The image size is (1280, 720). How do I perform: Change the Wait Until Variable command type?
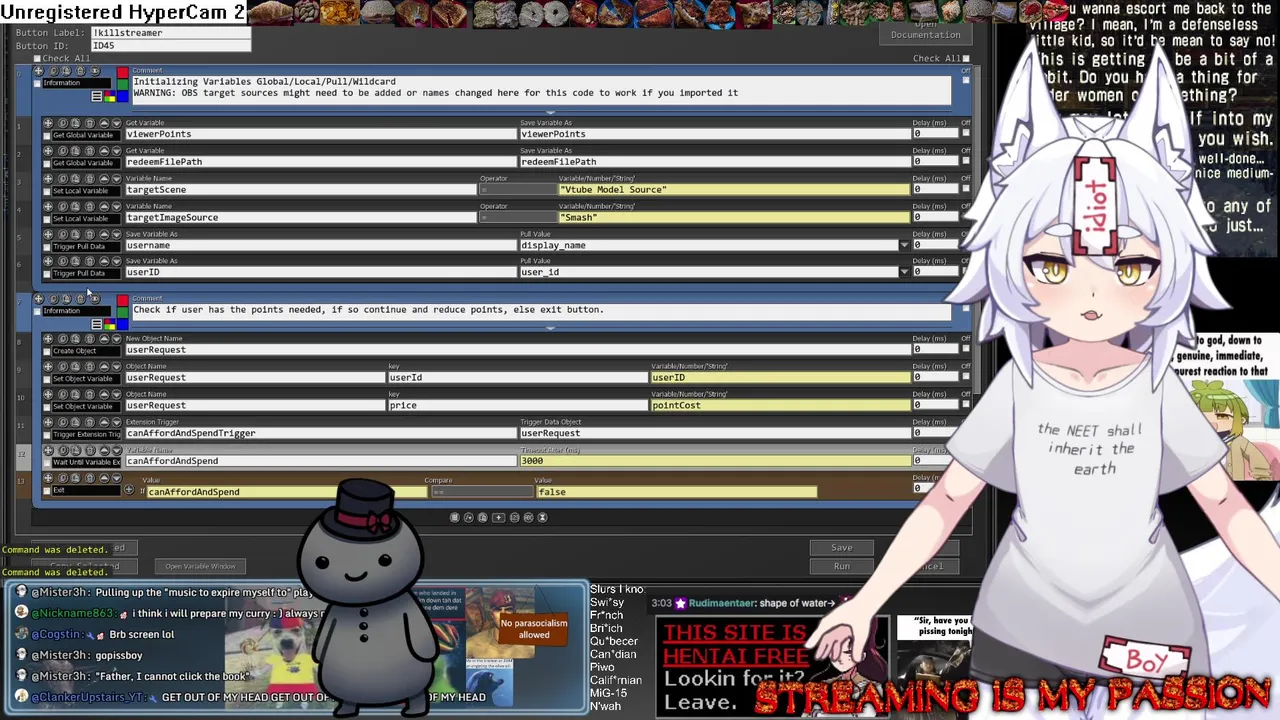(86, 462)
